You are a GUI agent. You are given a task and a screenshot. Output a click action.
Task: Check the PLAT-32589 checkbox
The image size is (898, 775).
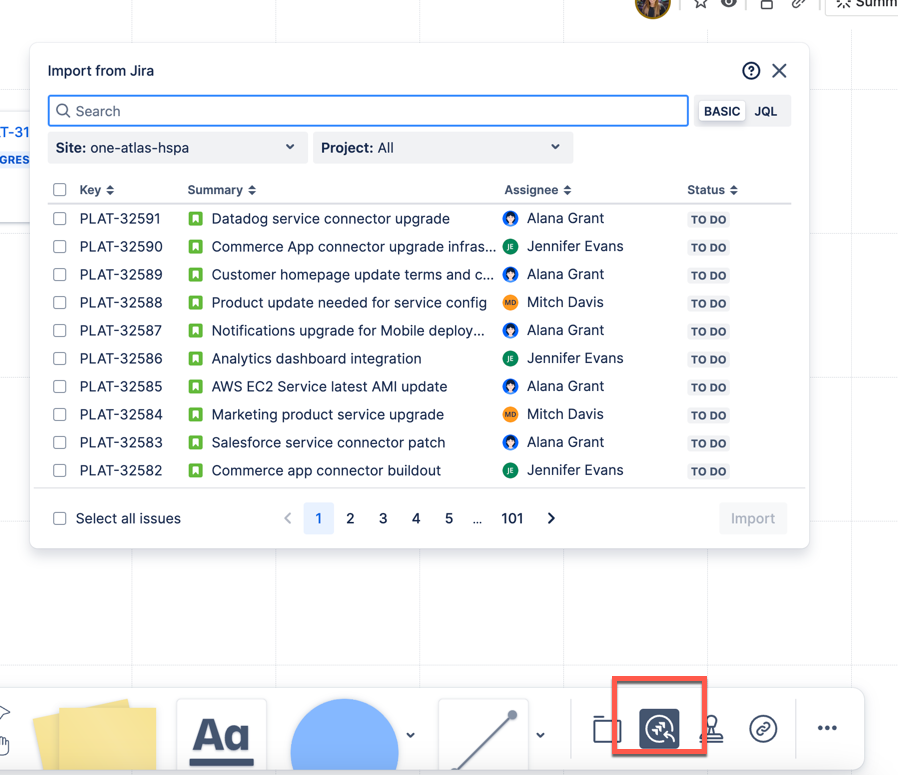click(60, 275)
